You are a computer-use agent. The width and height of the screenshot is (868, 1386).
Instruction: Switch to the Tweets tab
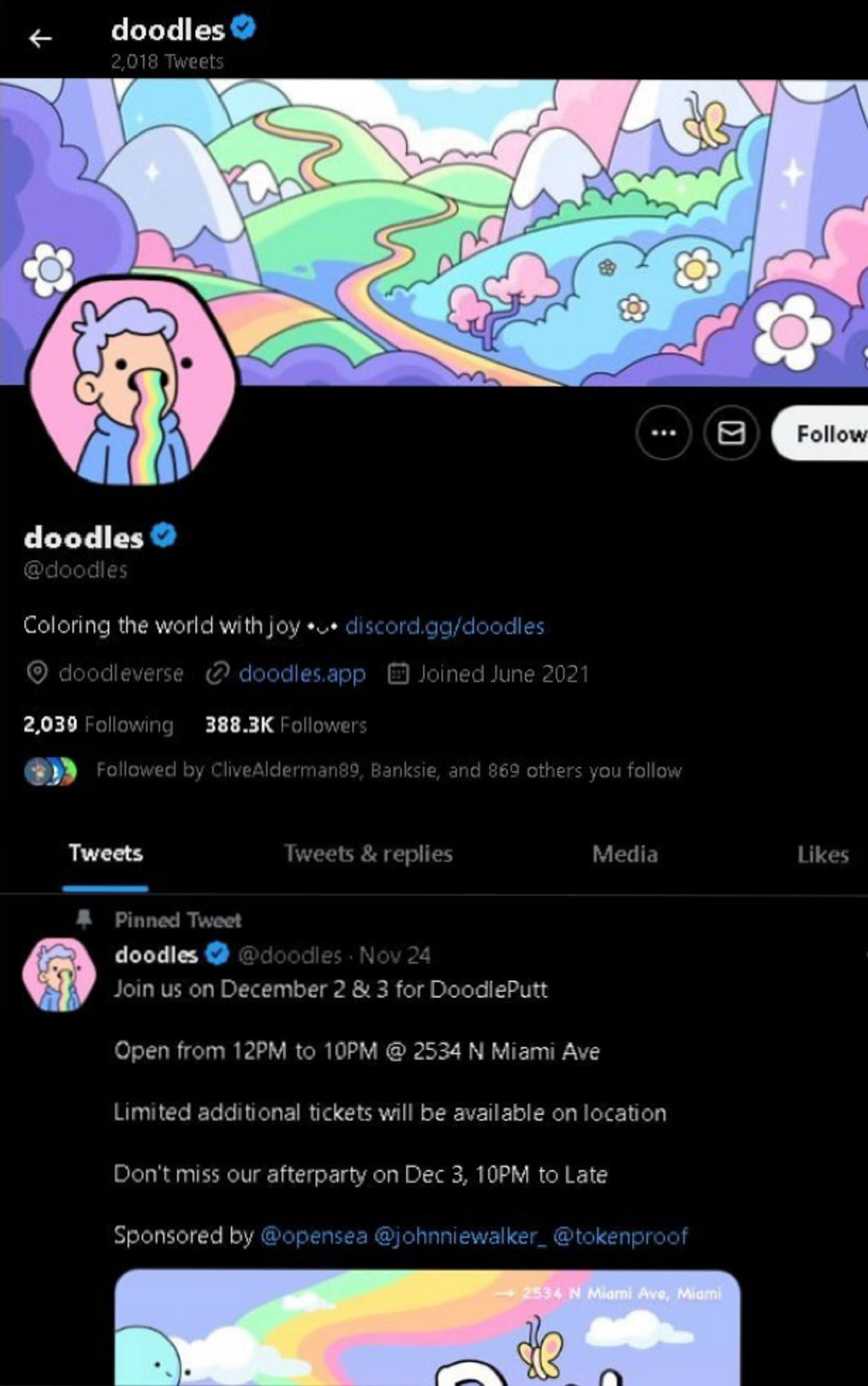click(x=106, y=854)
